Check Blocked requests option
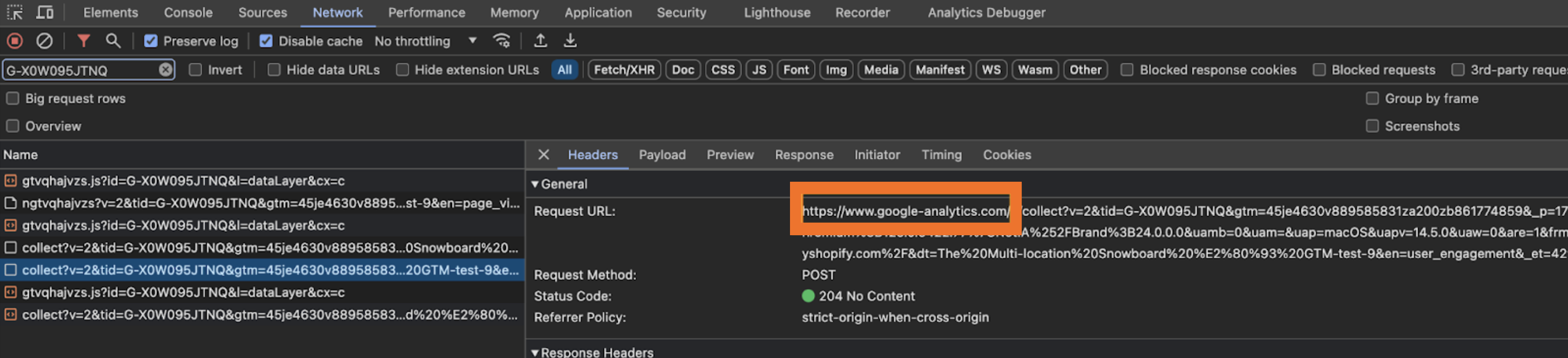Screen dimensions: 1568x358 1319,69
